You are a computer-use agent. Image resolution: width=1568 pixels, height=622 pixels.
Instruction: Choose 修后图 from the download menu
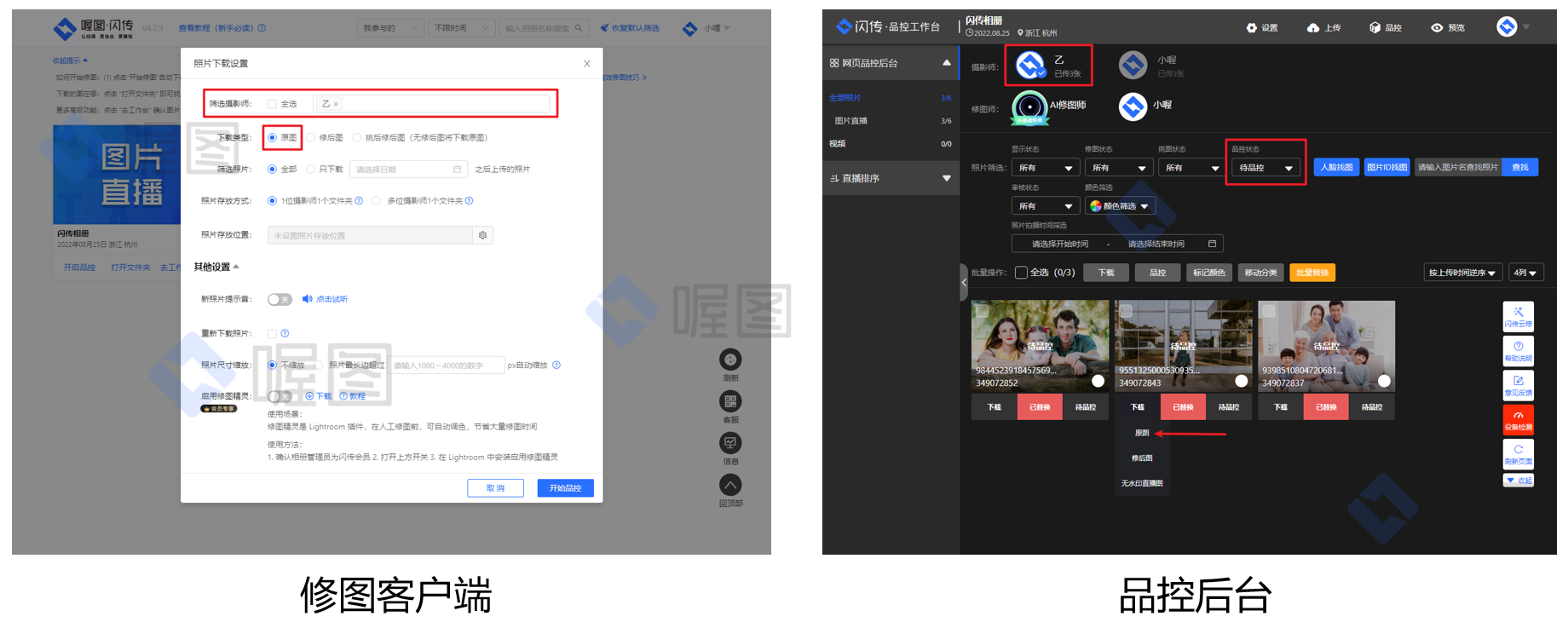1142,458
